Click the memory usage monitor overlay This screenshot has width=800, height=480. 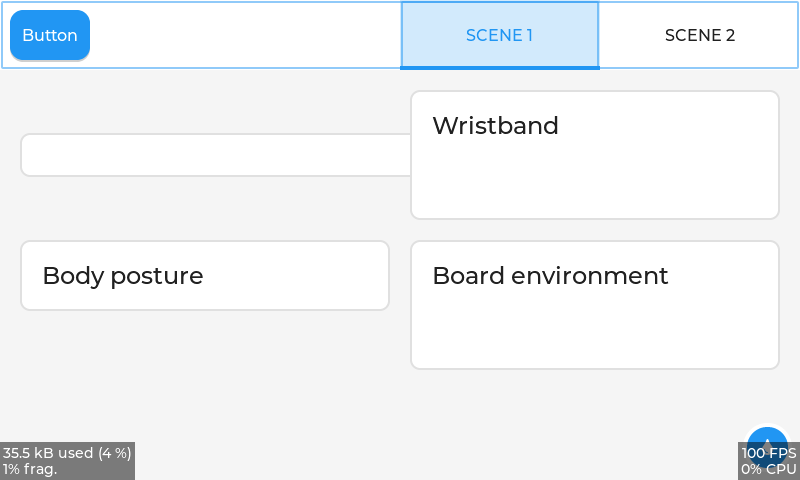pos(67,461)
